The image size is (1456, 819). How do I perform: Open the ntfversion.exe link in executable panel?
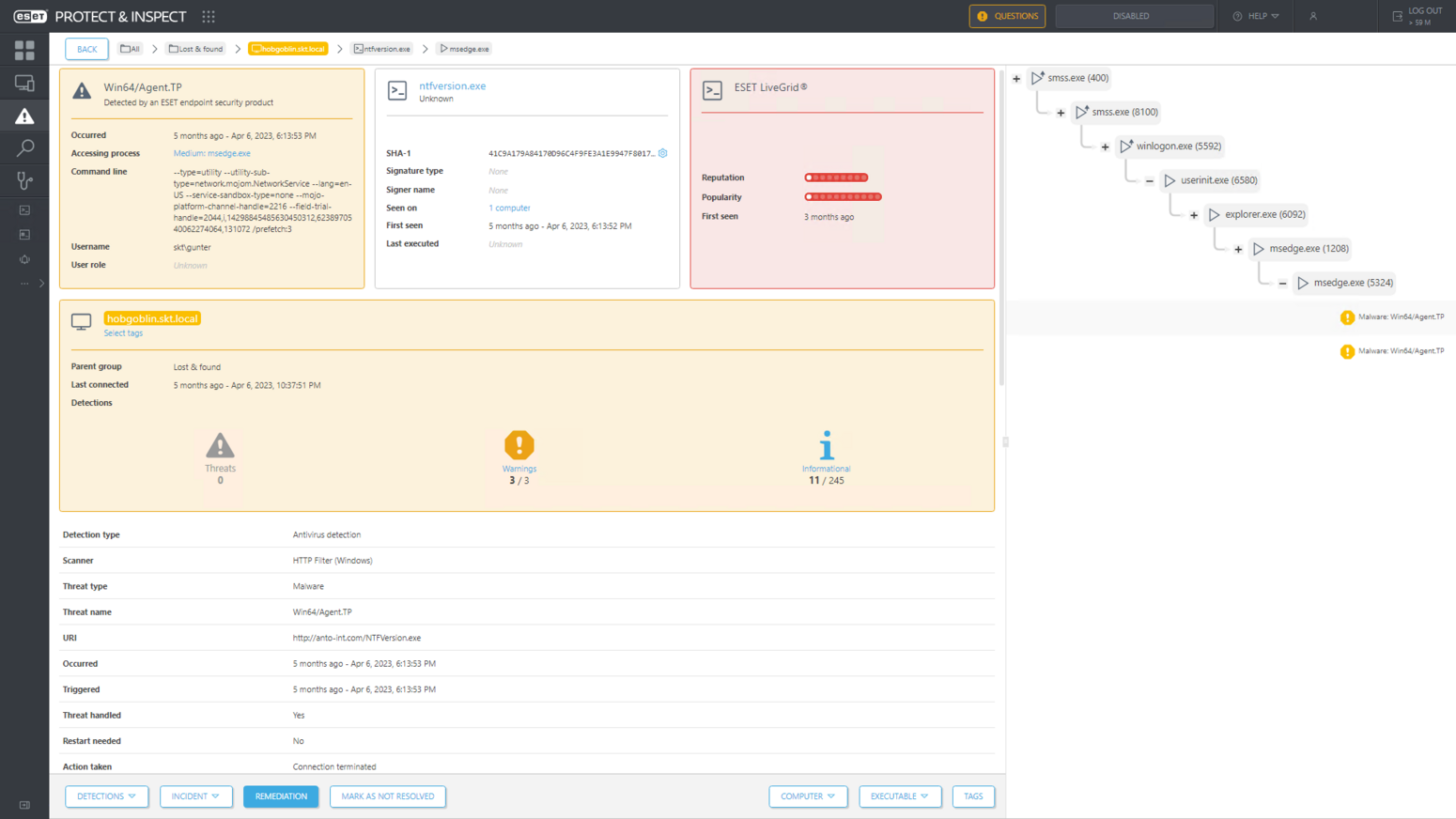(452, 85)
